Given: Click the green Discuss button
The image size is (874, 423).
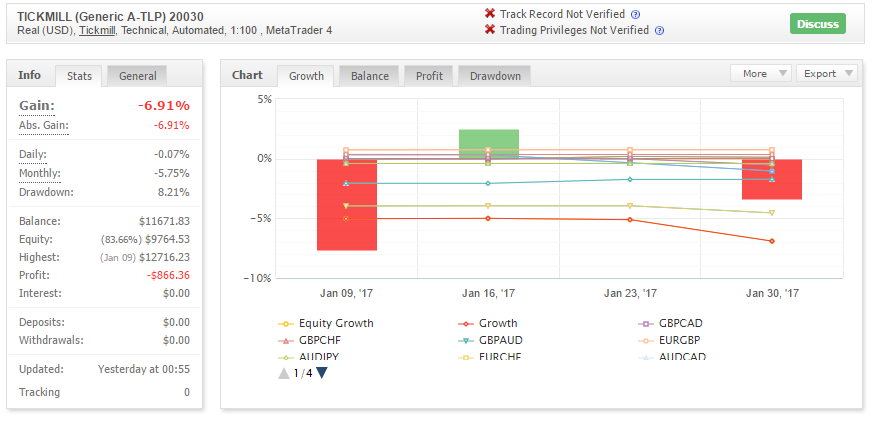Looking at the screenshot, I should (818, 24).
